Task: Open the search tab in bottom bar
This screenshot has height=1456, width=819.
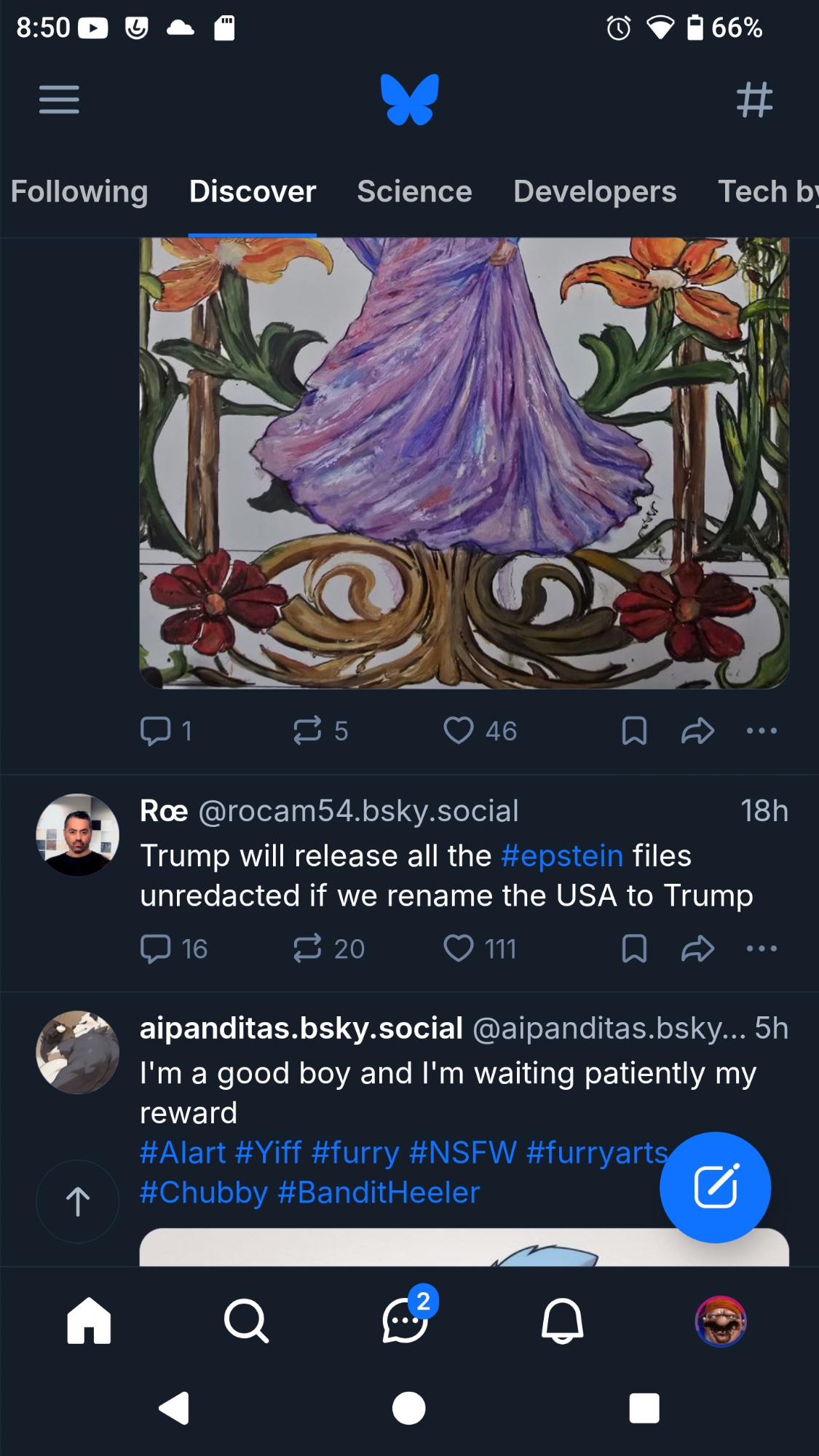Action: point(246,1321)
